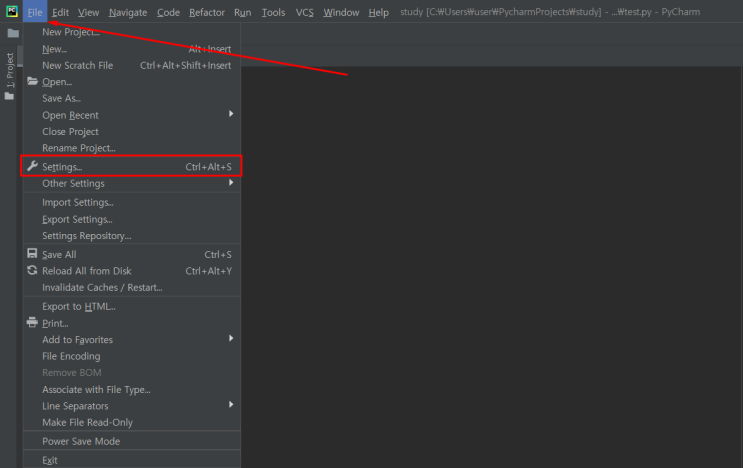The image size is (743, 468).
Task: Open the Refactor menu
Action: (x=207, y=12)
